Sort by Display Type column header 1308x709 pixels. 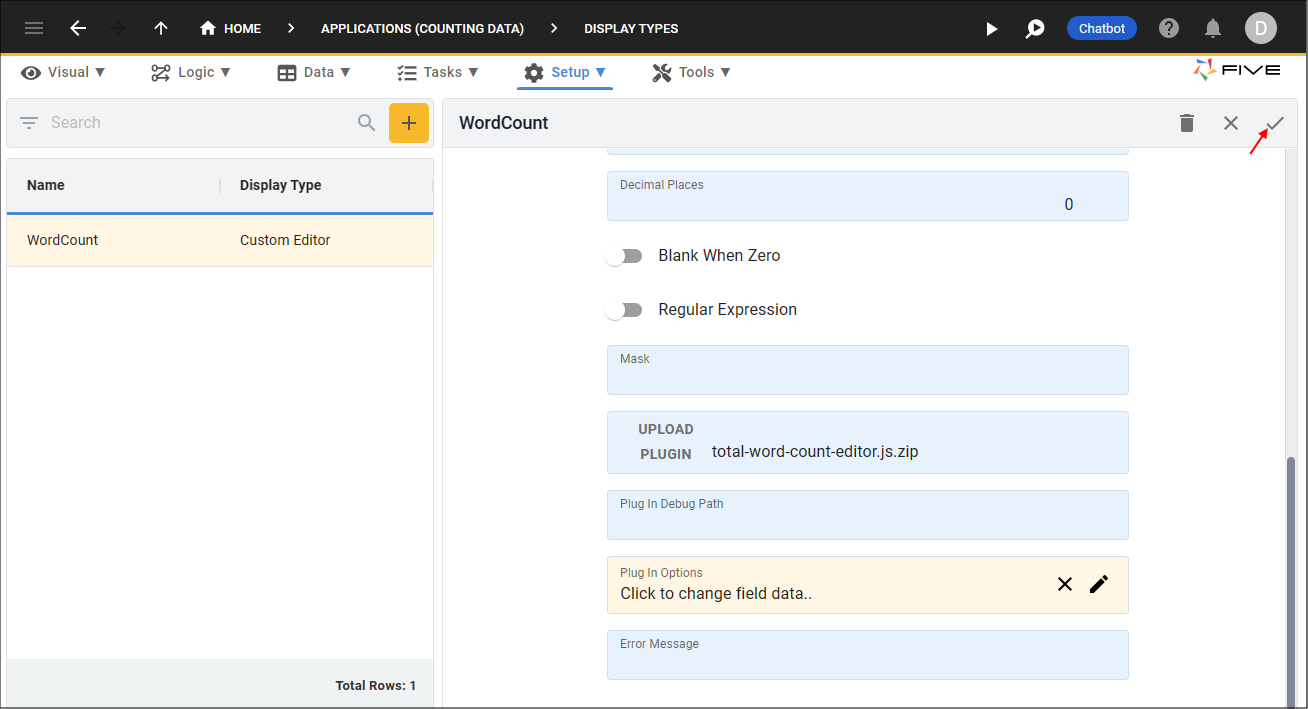[x=281, y=185]
